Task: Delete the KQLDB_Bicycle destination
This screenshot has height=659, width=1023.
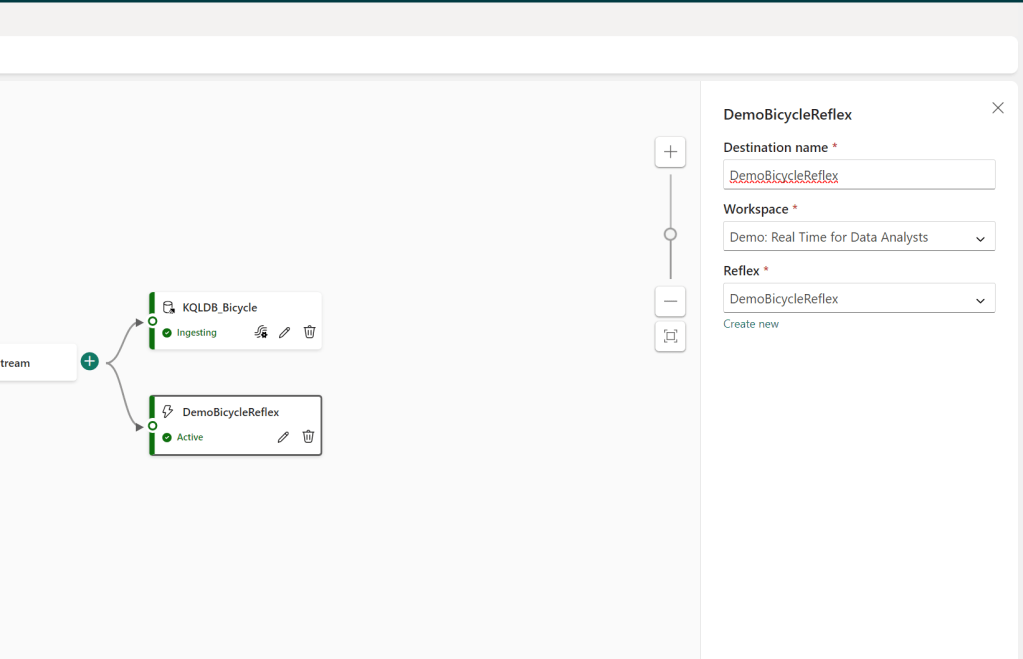Action: coord(310,332)
